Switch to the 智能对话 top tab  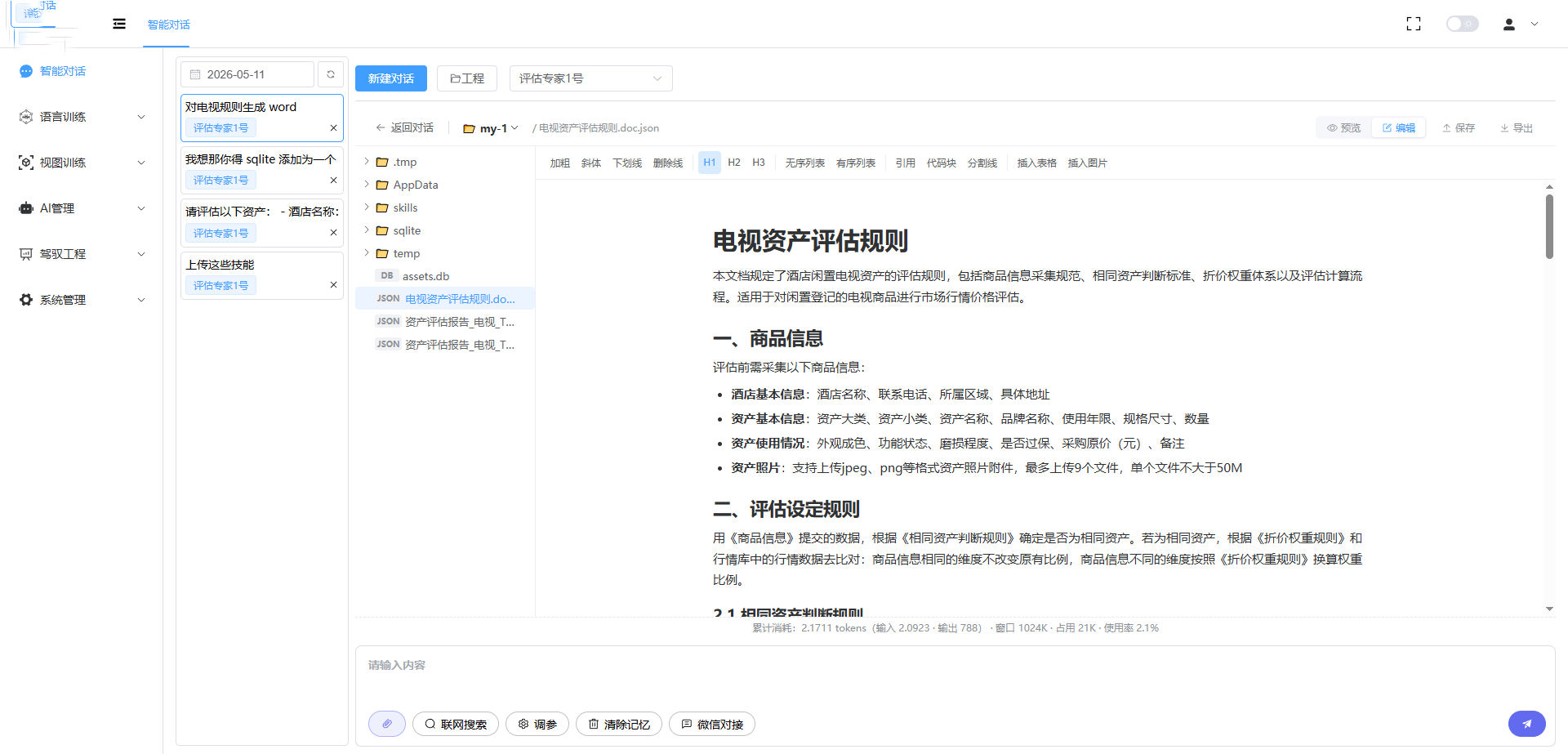coord(168,25)
